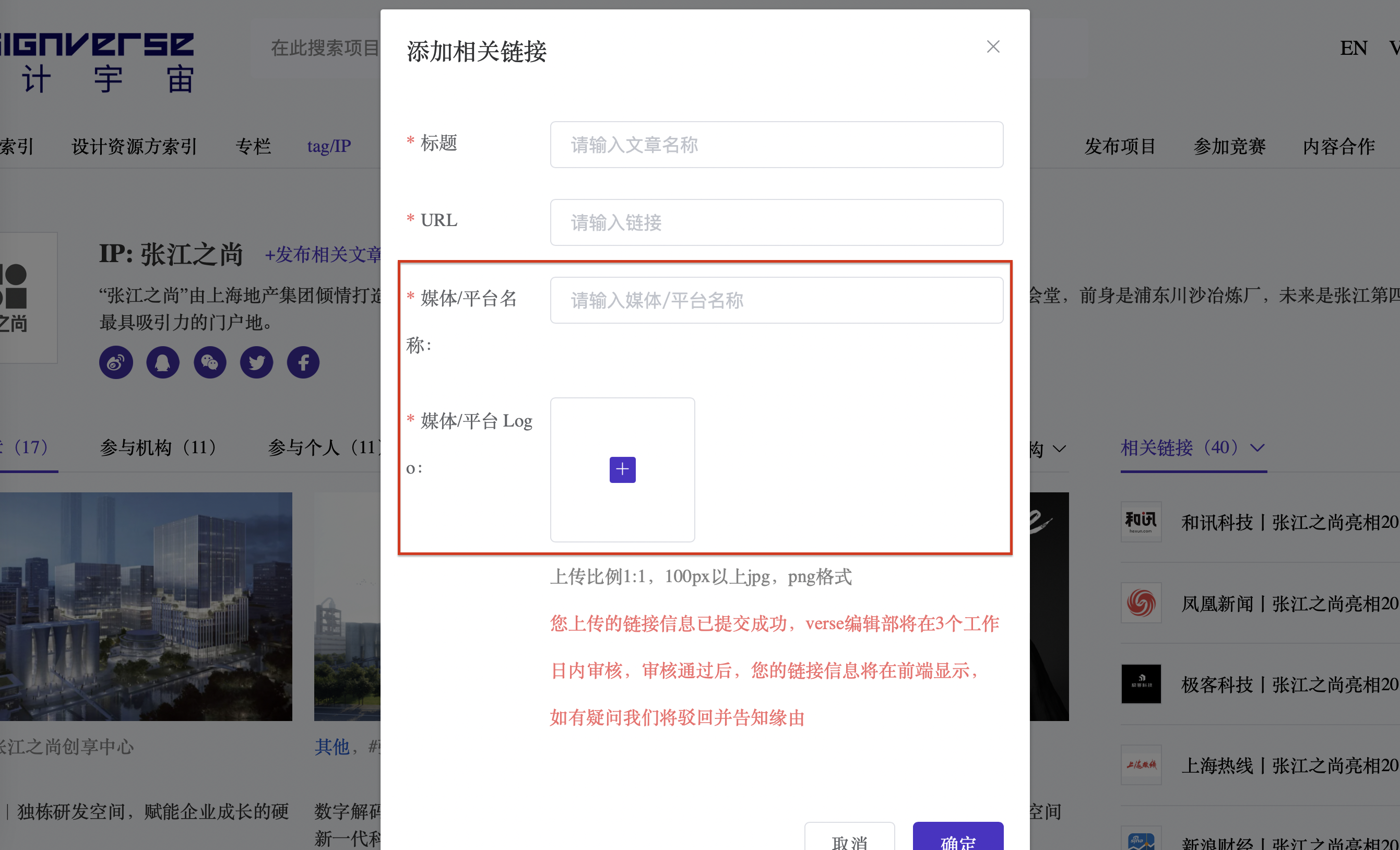
Task: Click the Weibo share icon
Action: tap(116, 362)
